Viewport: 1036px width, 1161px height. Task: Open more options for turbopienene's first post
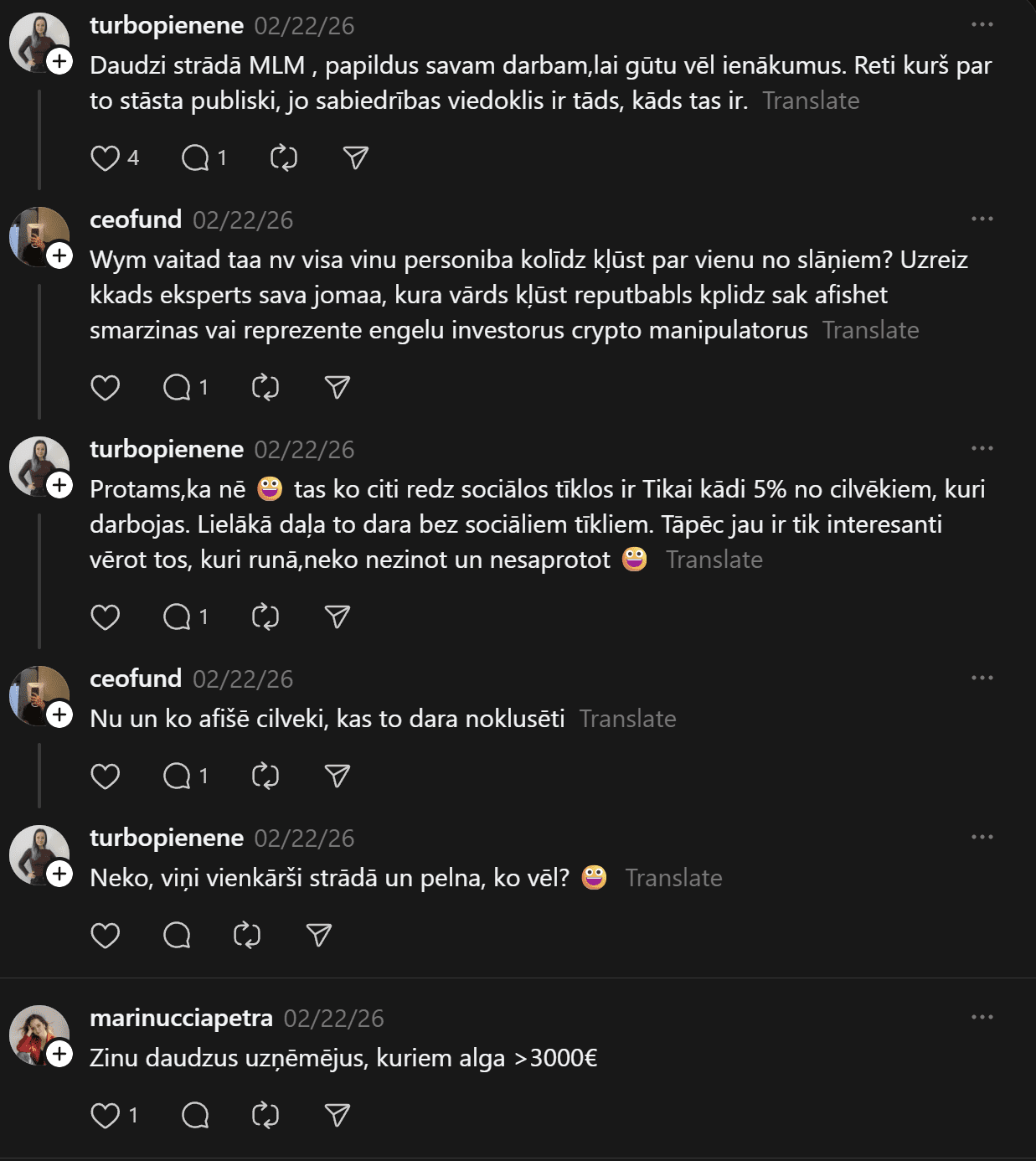(x=982, y=24)
